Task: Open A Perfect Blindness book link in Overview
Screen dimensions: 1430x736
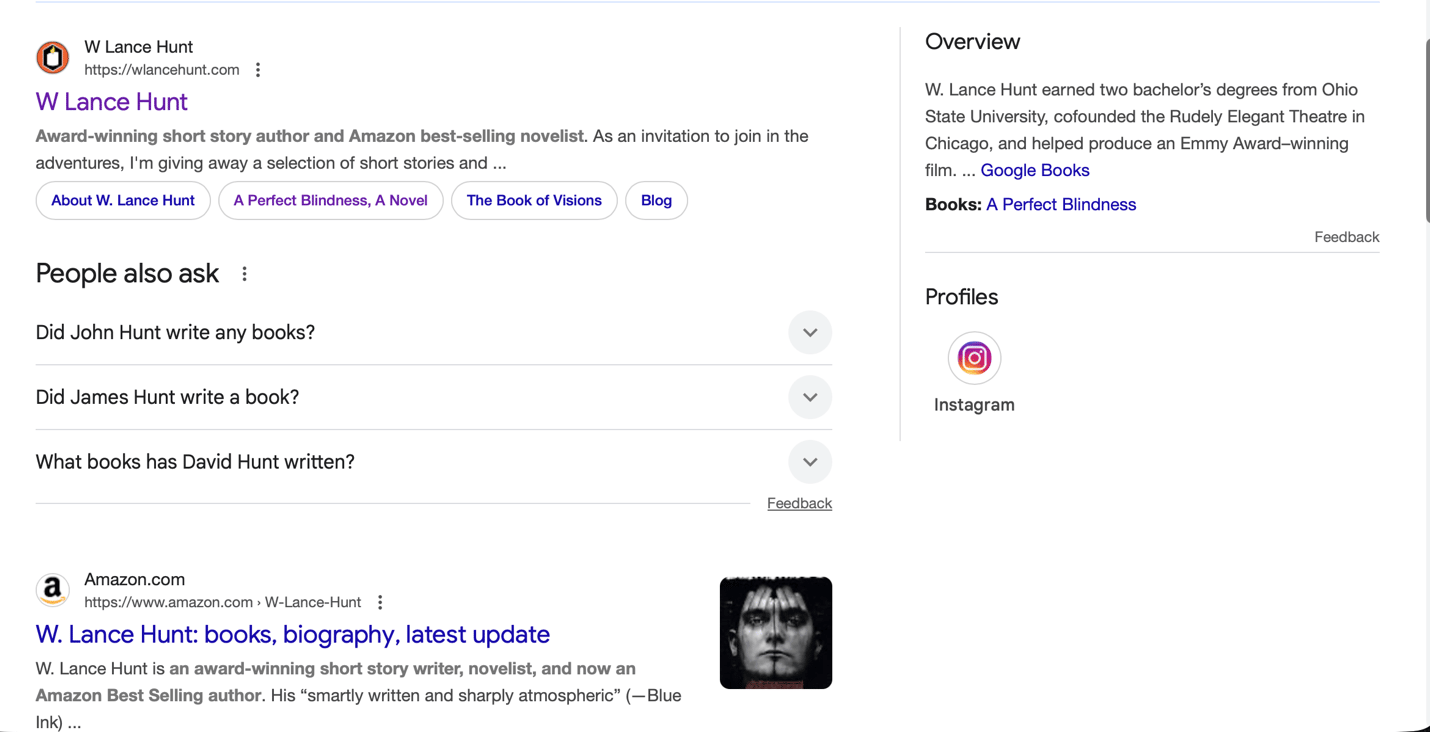Action: (x=1061, y=205)
